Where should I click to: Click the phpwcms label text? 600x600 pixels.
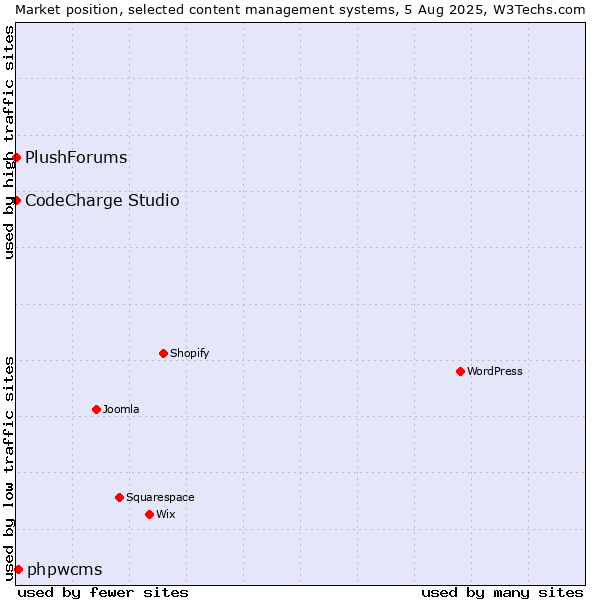(65, 570)
